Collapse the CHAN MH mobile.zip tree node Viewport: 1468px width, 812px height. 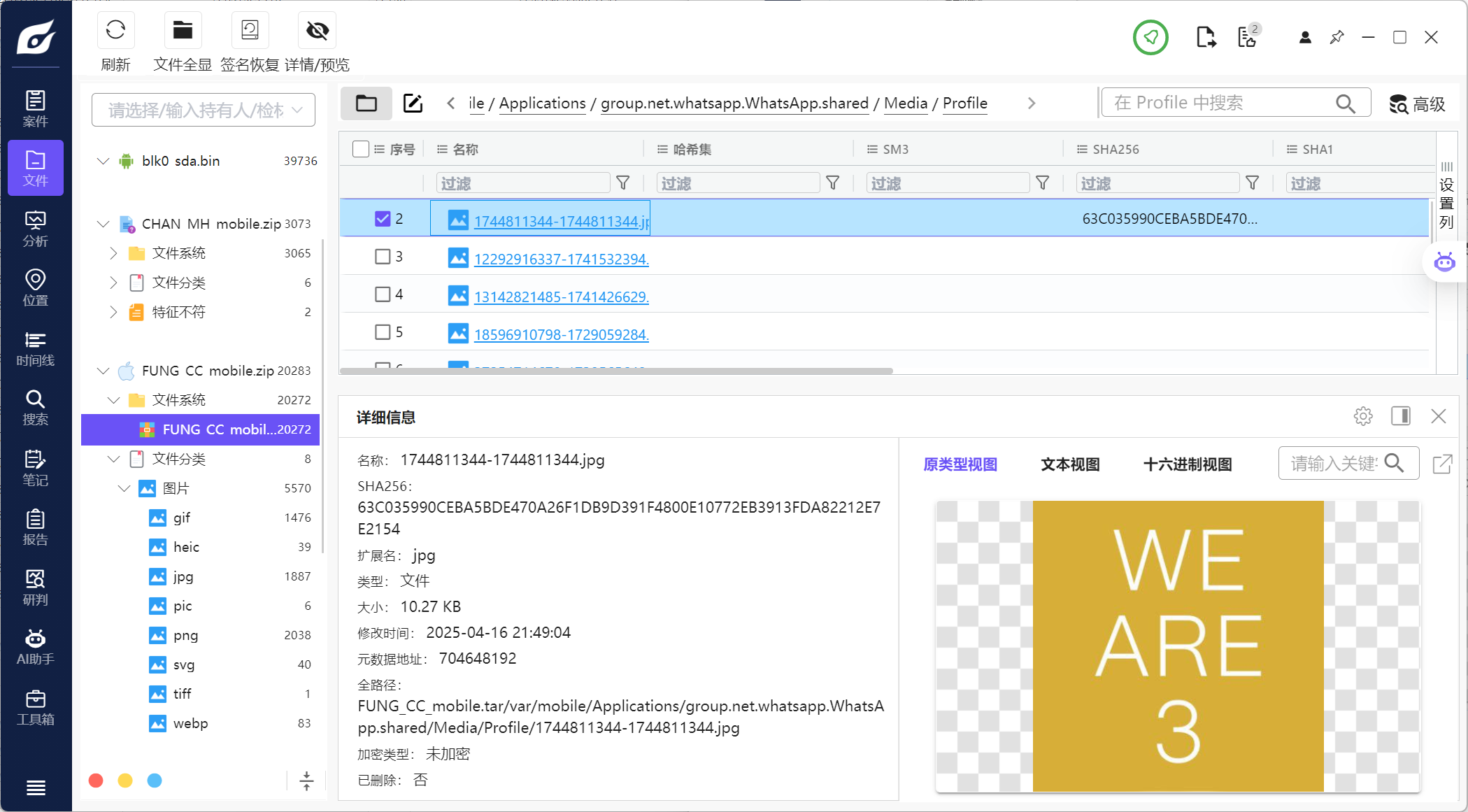coord(104,224)
